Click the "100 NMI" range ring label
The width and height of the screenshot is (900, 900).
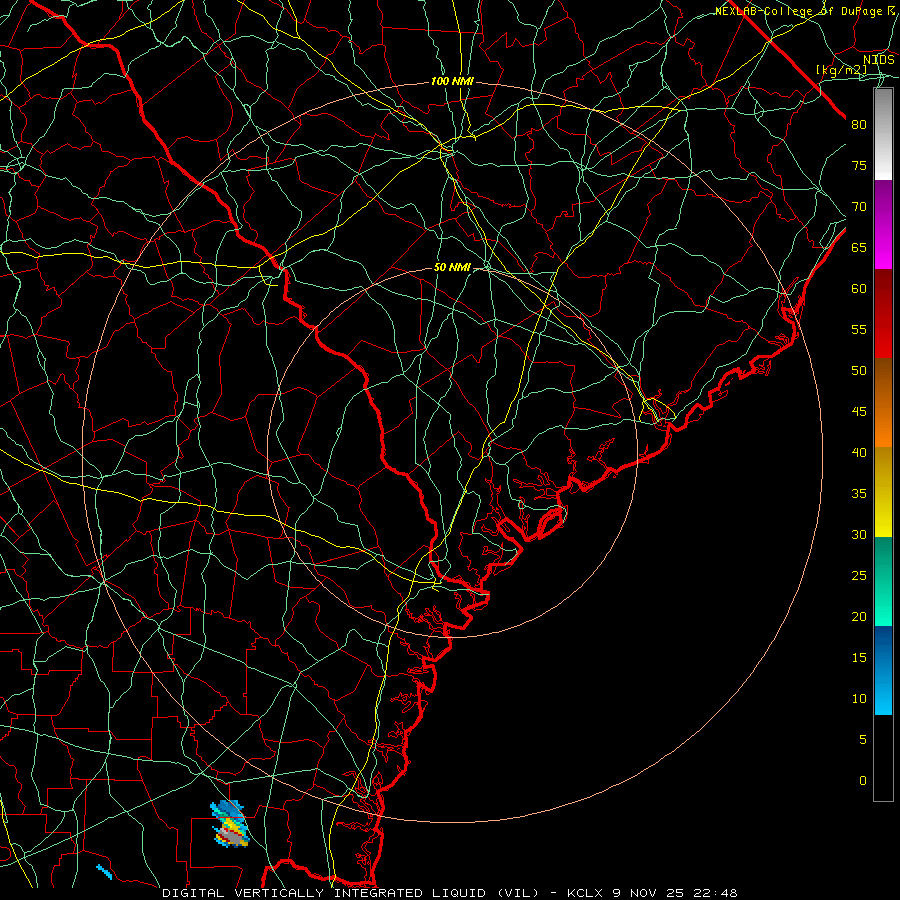click(x=452, y=82)
